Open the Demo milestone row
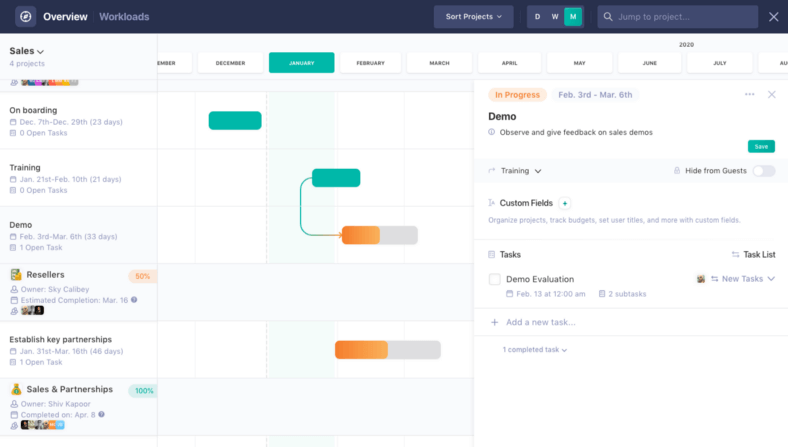Image resolution: width=788 pixels, height=447 pixels. click(x=78, y=235)
